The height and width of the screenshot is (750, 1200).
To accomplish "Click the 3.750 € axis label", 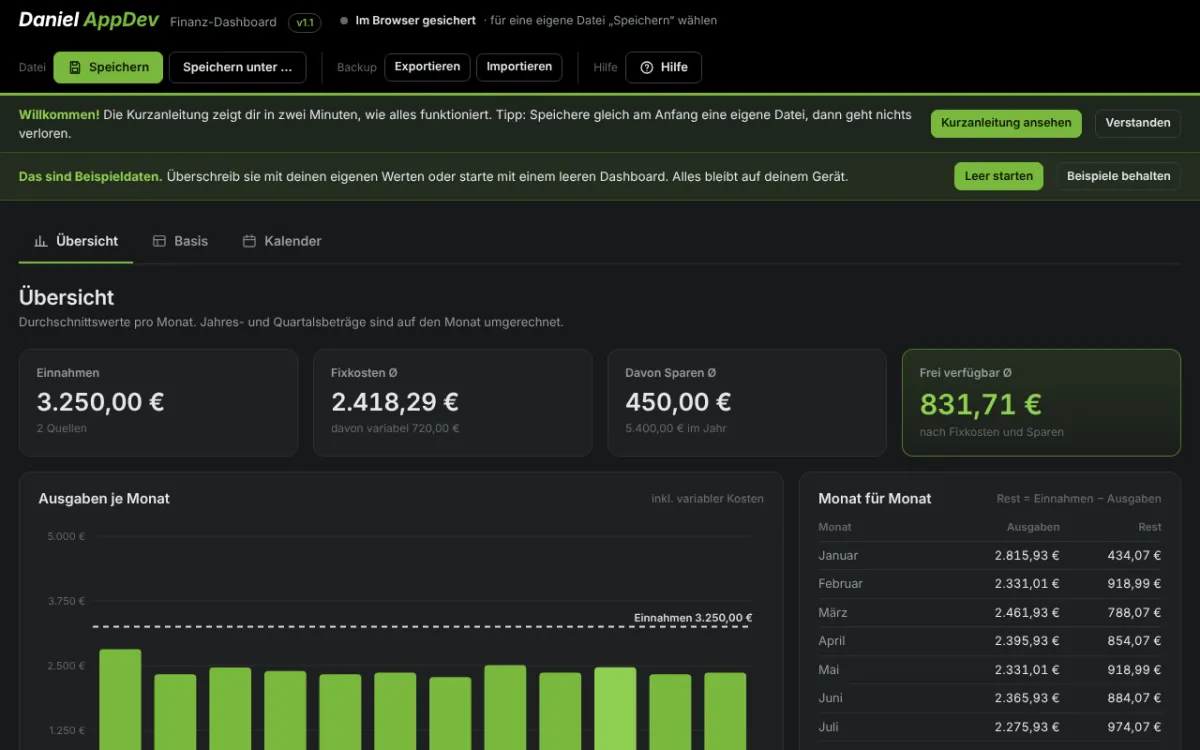I will pos(66,601).
